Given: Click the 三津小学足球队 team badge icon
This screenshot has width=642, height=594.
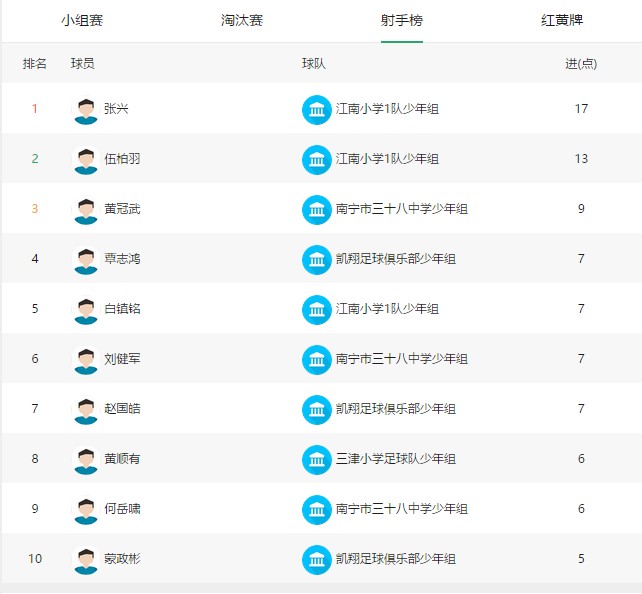Looking at the screenshot, I should coord(316,460).
